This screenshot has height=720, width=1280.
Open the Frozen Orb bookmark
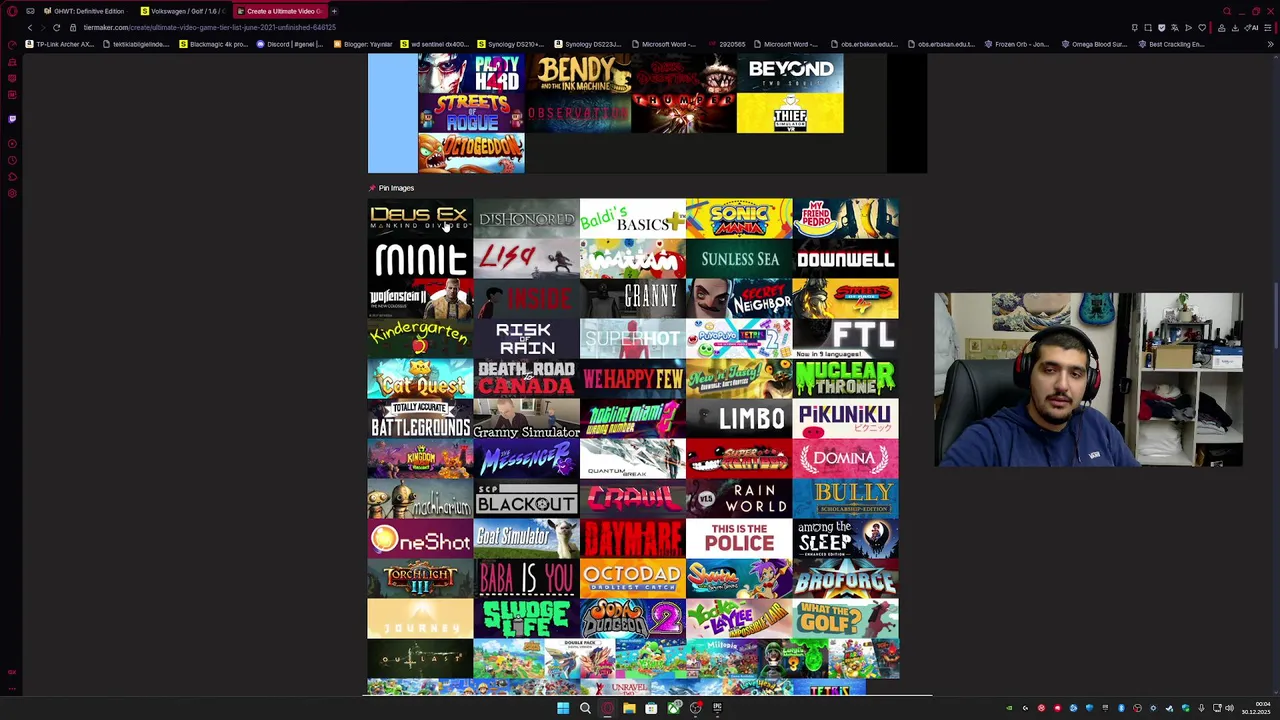click(x=1017, y=44)
